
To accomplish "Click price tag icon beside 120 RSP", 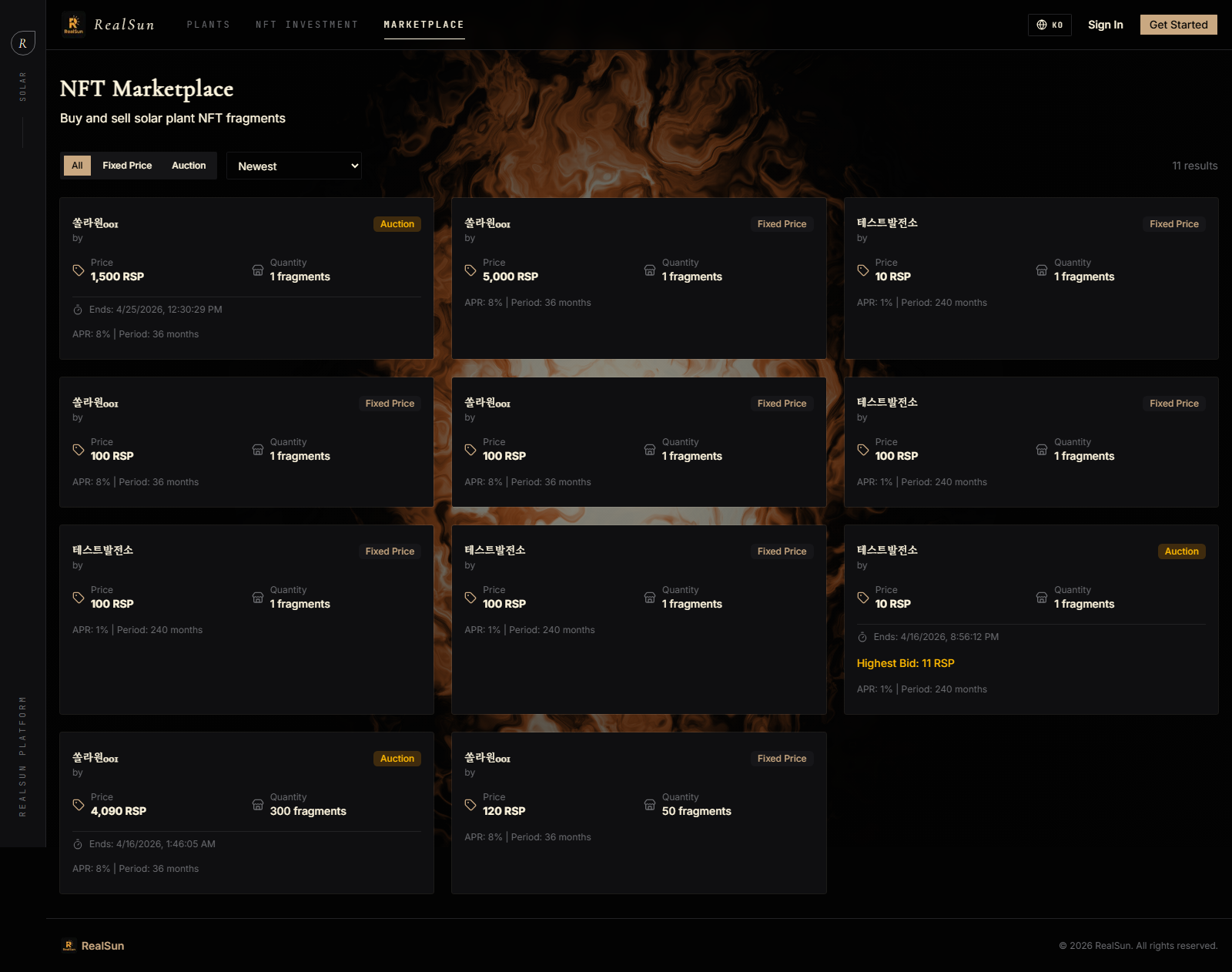I will tap(470, 805).
